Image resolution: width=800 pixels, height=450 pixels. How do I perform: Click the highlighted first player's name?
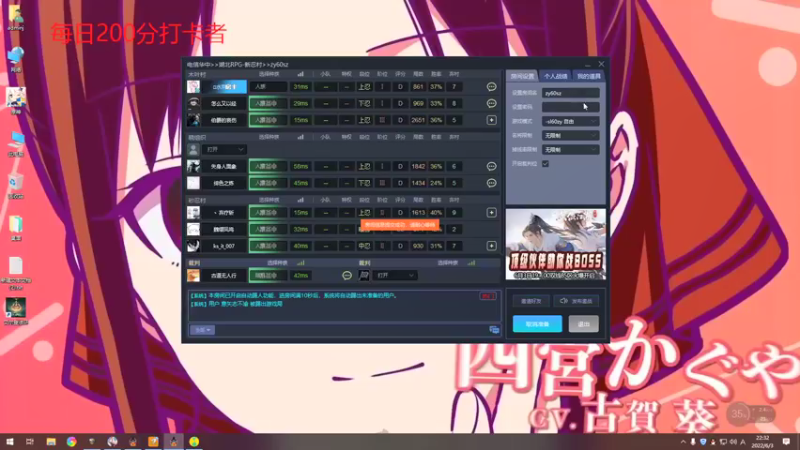pyautogui.click(x=224, y=87)
